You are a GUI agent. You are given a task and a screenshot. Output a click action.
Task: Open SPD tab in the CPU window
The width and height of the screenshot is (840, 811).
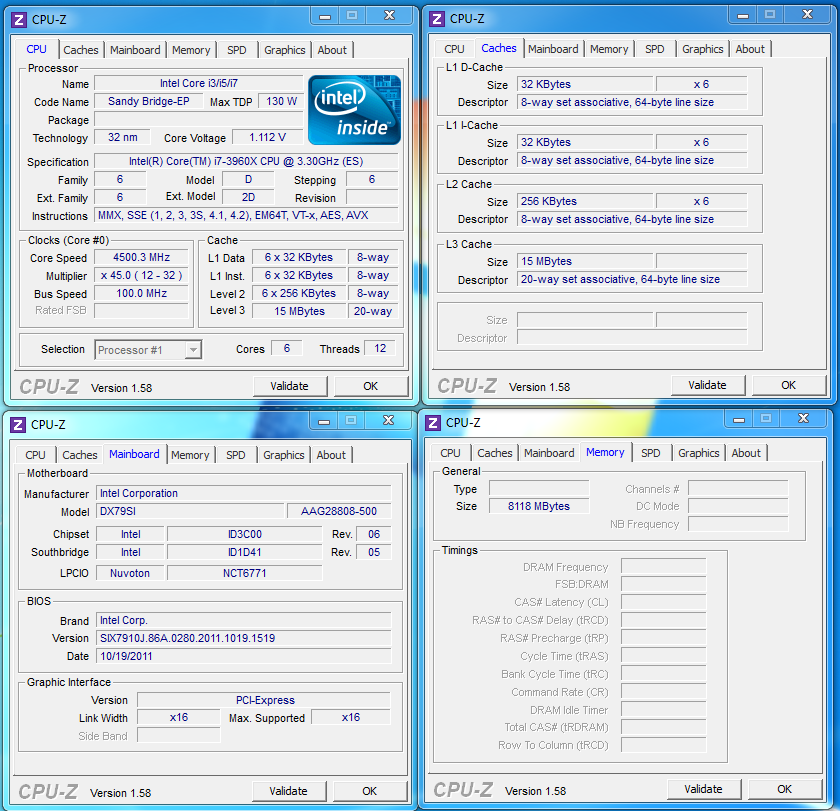237,50
